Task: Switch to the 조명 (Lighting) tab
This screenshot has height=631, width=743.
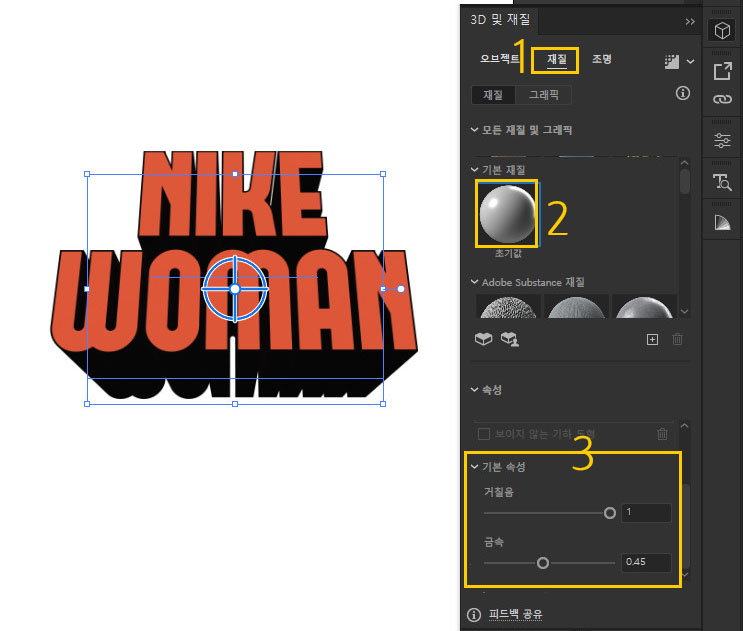Action: click(602, 59)
